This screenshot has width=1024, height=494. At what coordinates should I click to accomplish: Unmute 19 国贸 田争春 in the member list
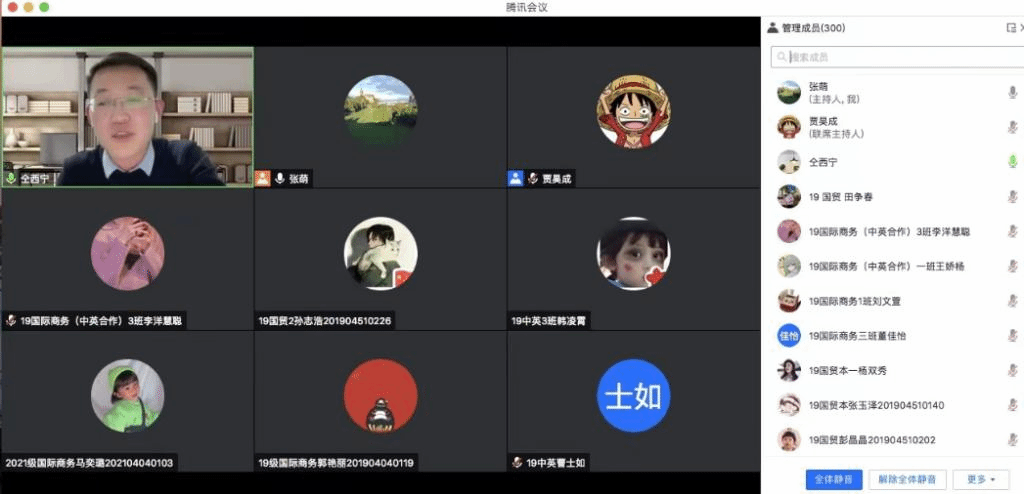(1011, 197)
